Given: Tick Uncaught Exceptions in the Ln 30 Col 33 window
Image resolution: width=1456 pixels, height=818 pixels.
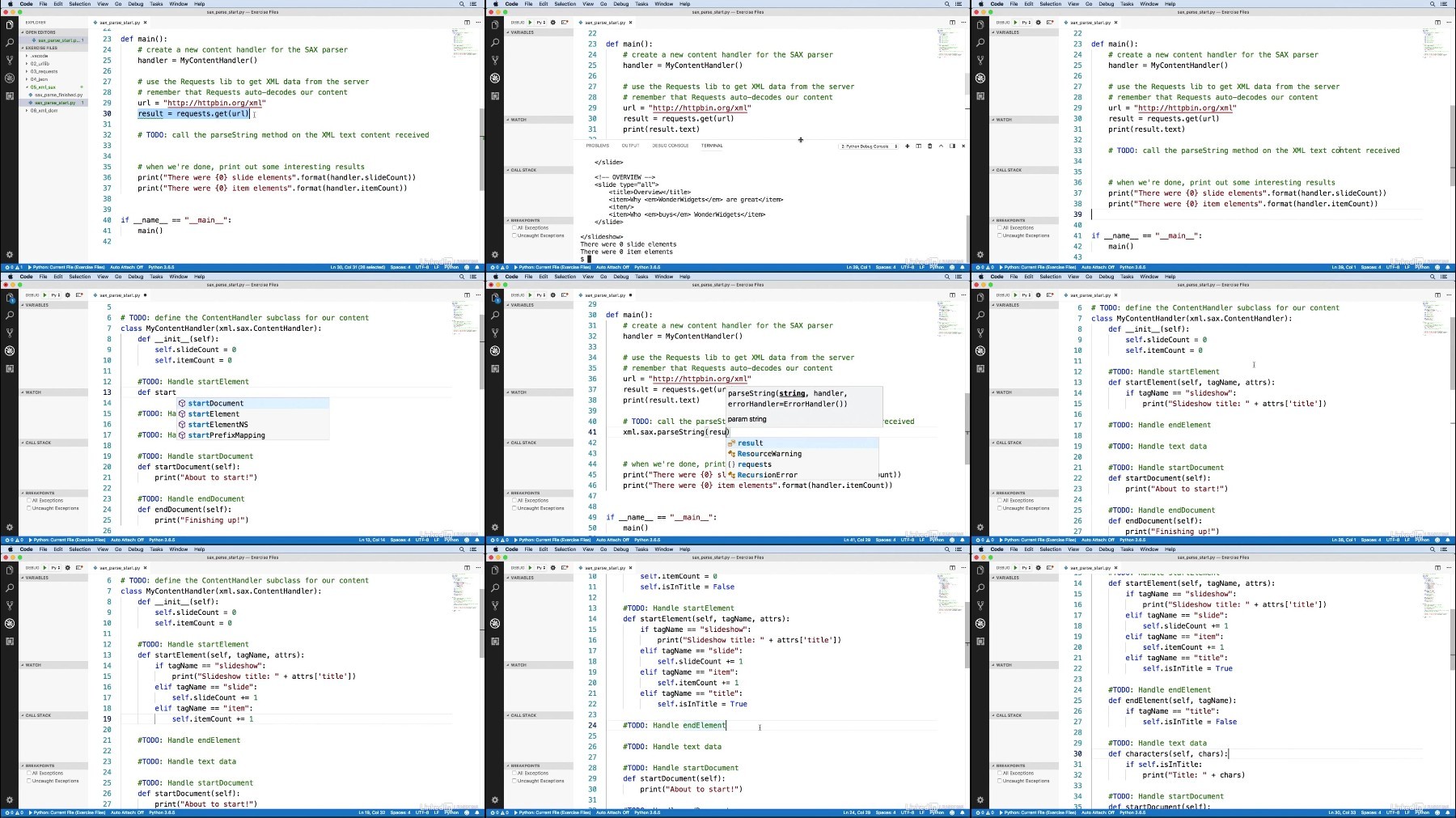Looking at the screenshot, I should click(1000, 781).
